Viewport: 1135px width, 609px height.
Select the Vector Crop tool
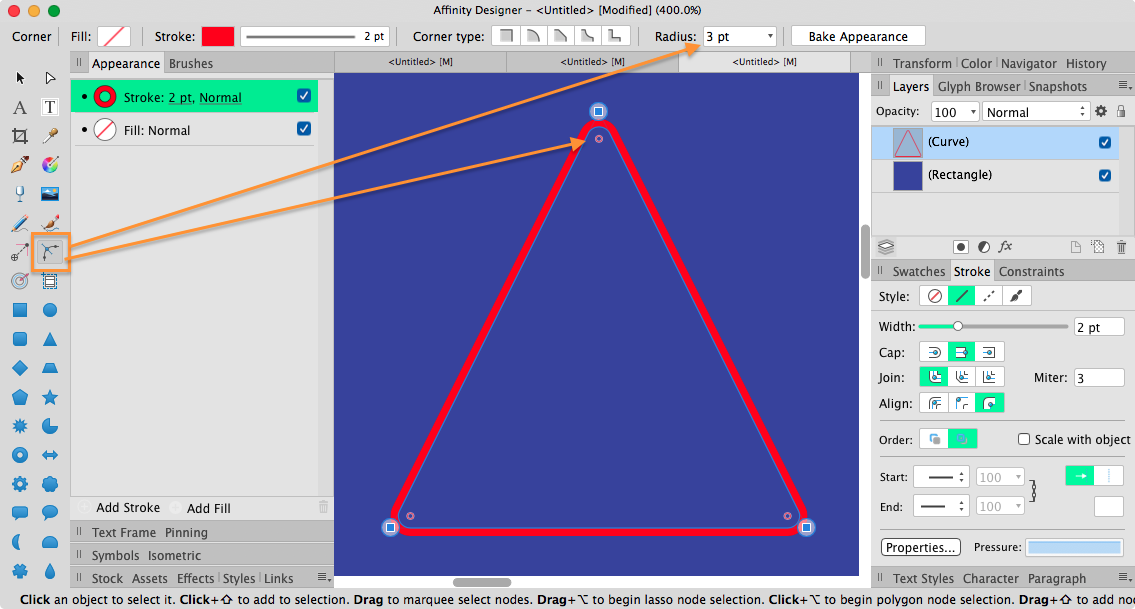click(x=22, y=137)
